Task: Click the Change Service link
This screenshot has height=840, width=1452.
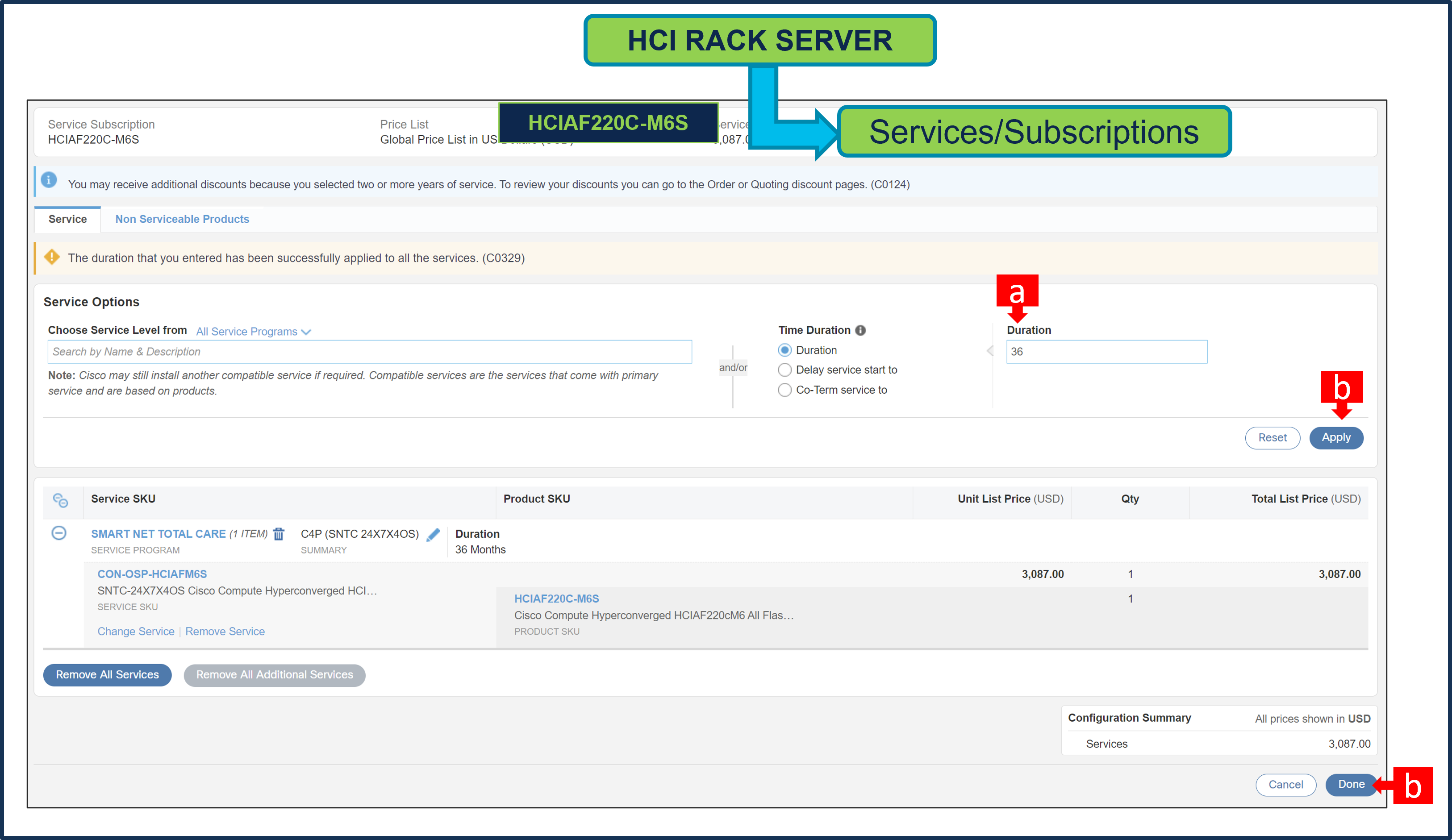Action: click(x=136, y=632)
